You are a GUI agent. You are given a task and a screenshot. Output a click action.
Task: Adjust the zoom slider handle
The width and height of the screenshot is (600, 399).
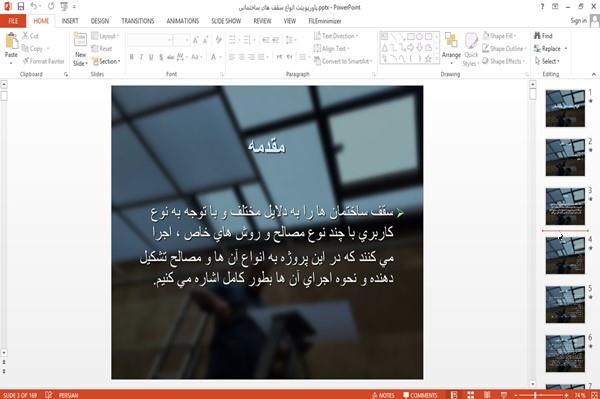coord(535,395)
